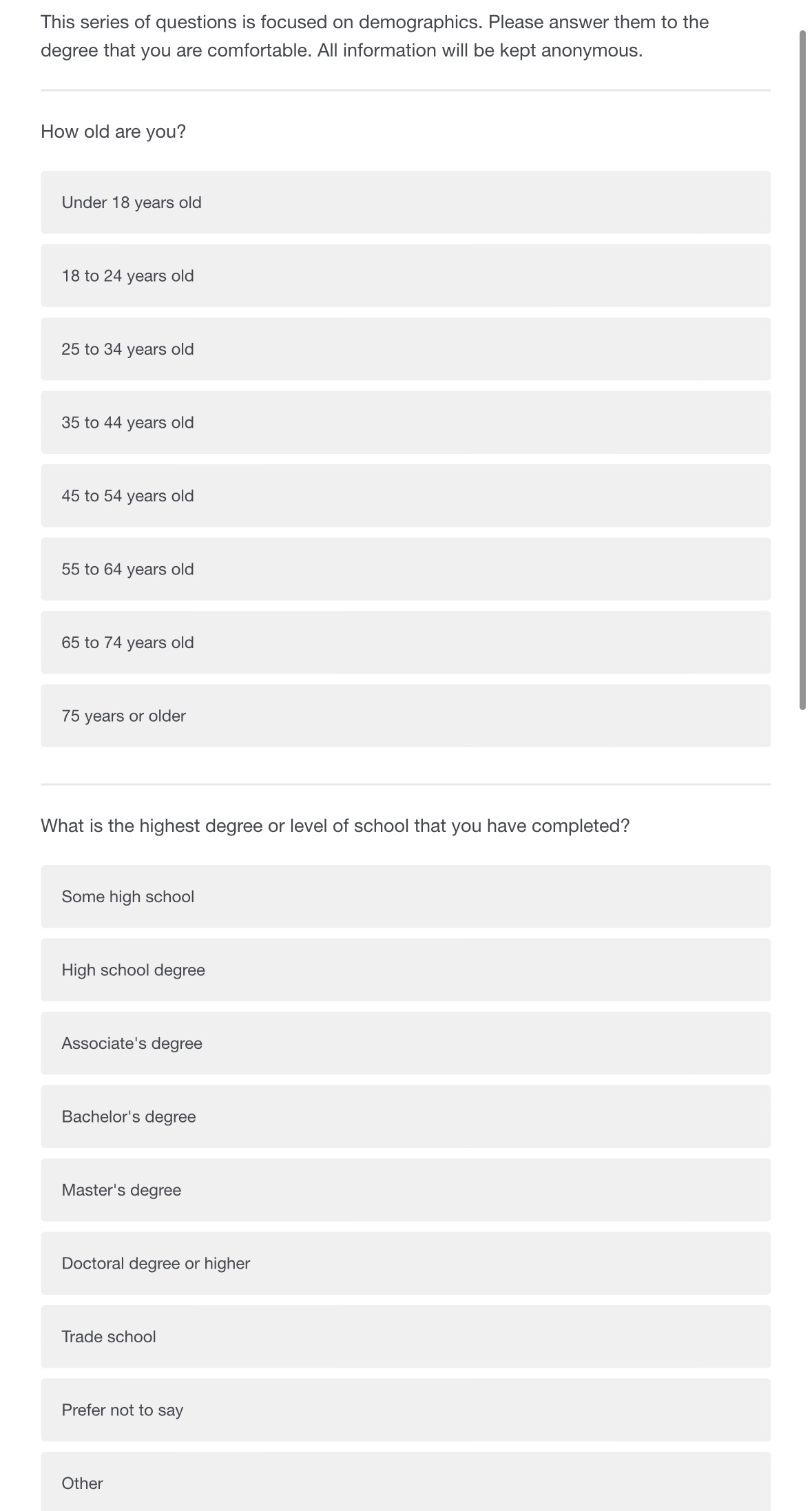The image size is (812, 1511).
Task: Pick "65 to 74 years old" for age
Action: pyautogui.click(x=406, y=642)
